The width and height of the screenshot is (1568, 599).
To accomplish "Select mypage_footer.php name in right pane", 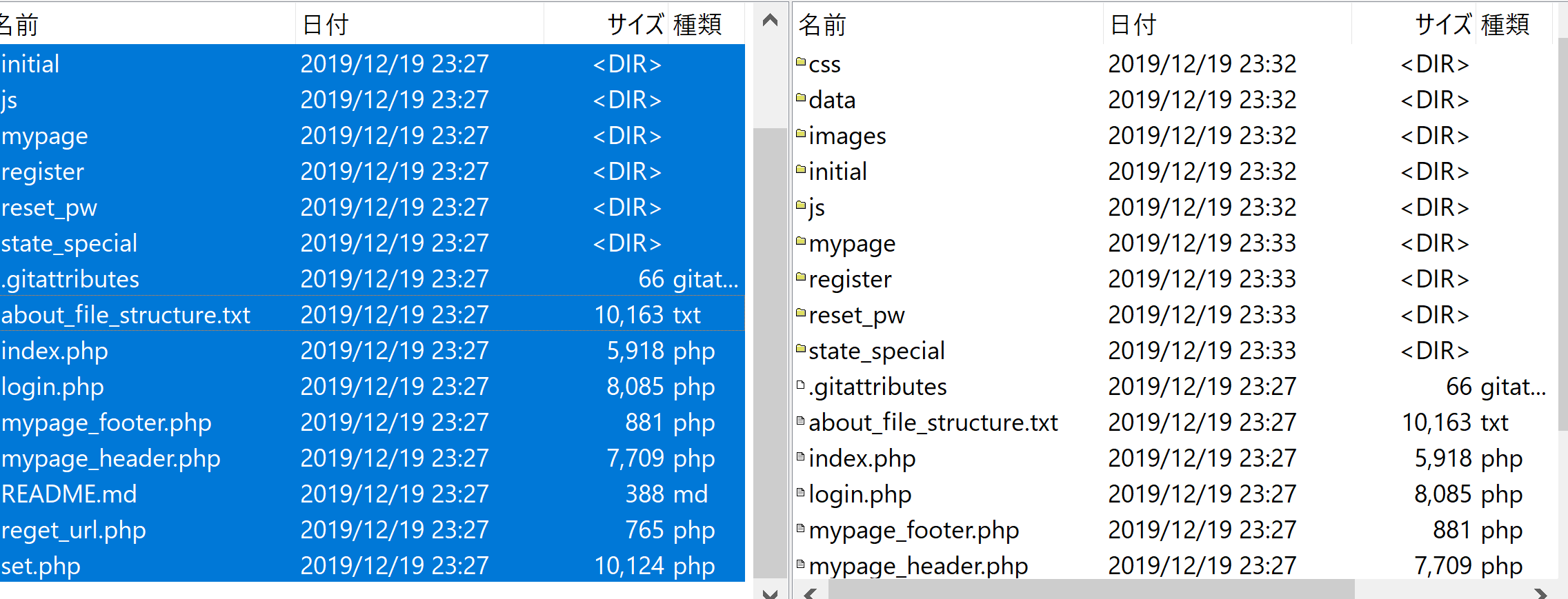I will 914,530.
